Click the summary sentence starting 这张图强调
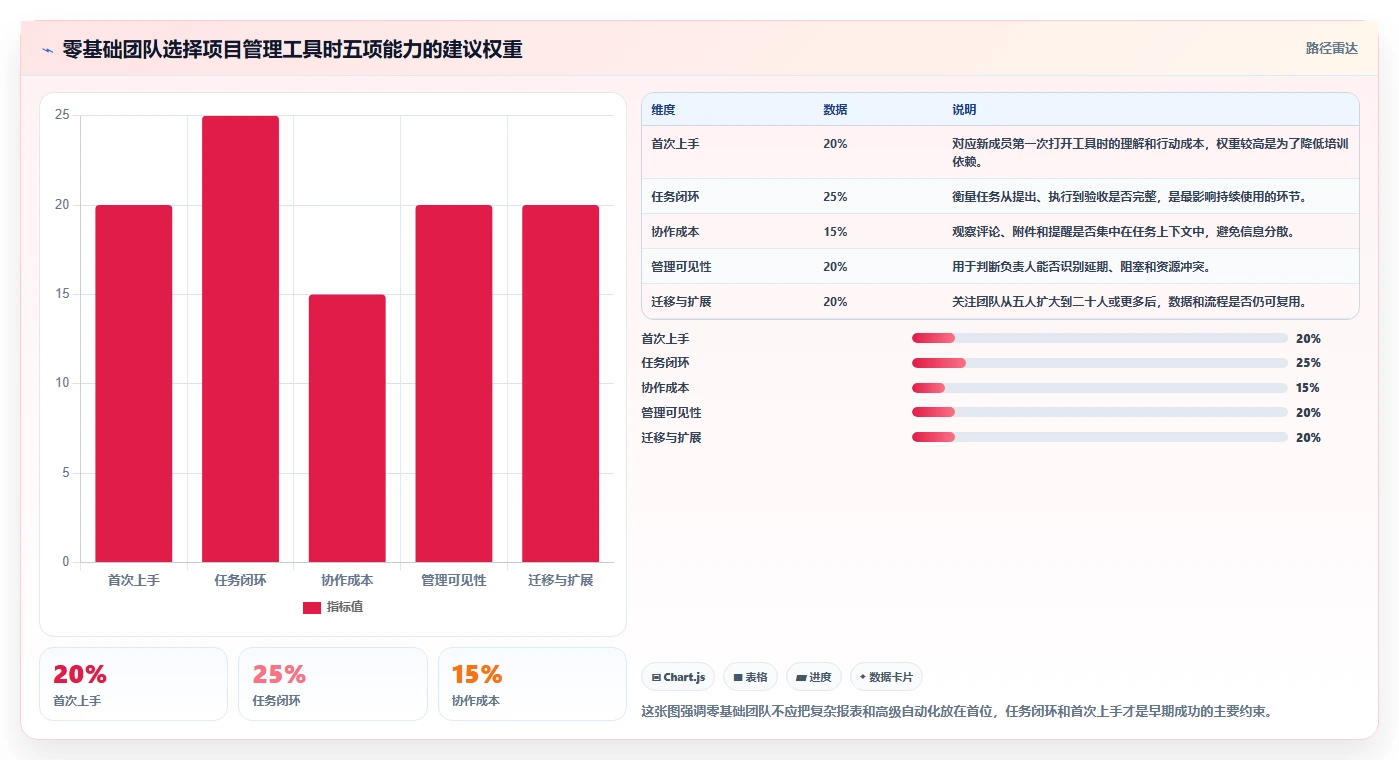Image resolution: width=1399 pixels, height=760 pixels. 956,712
